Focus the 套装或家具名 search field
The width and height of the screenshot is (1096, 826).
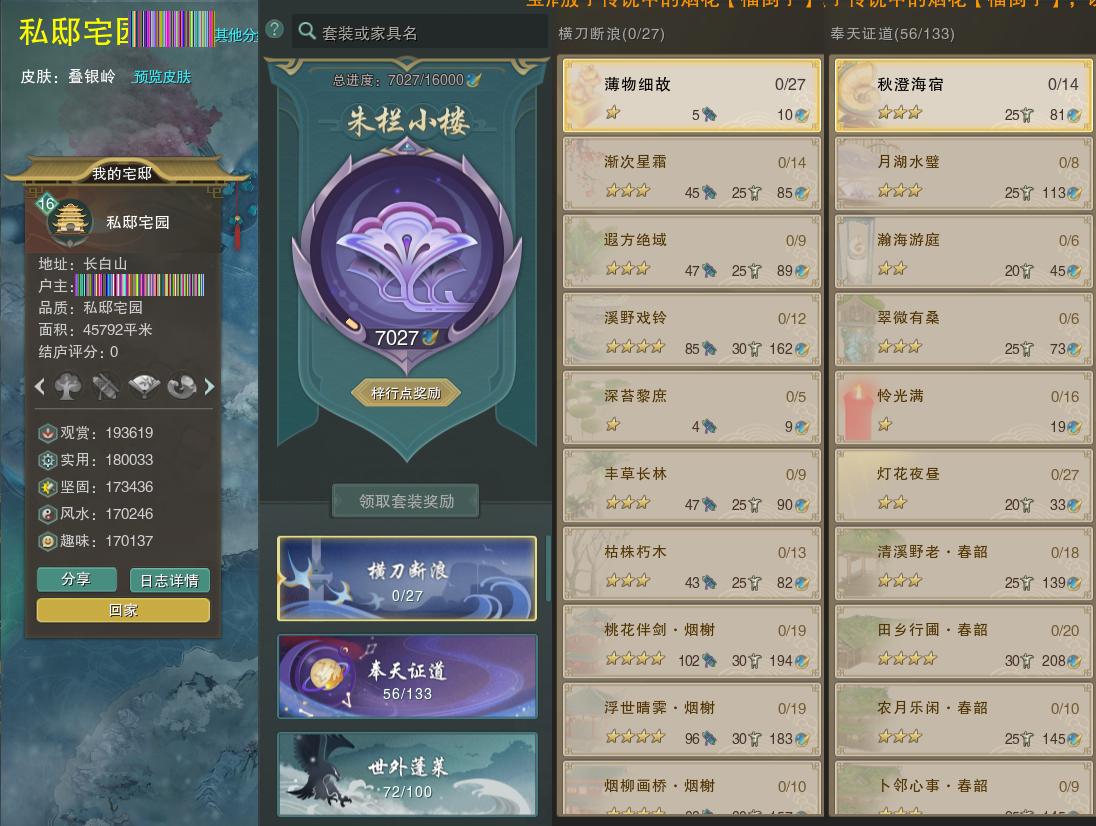pyautogui.click(x=419, y=32)
